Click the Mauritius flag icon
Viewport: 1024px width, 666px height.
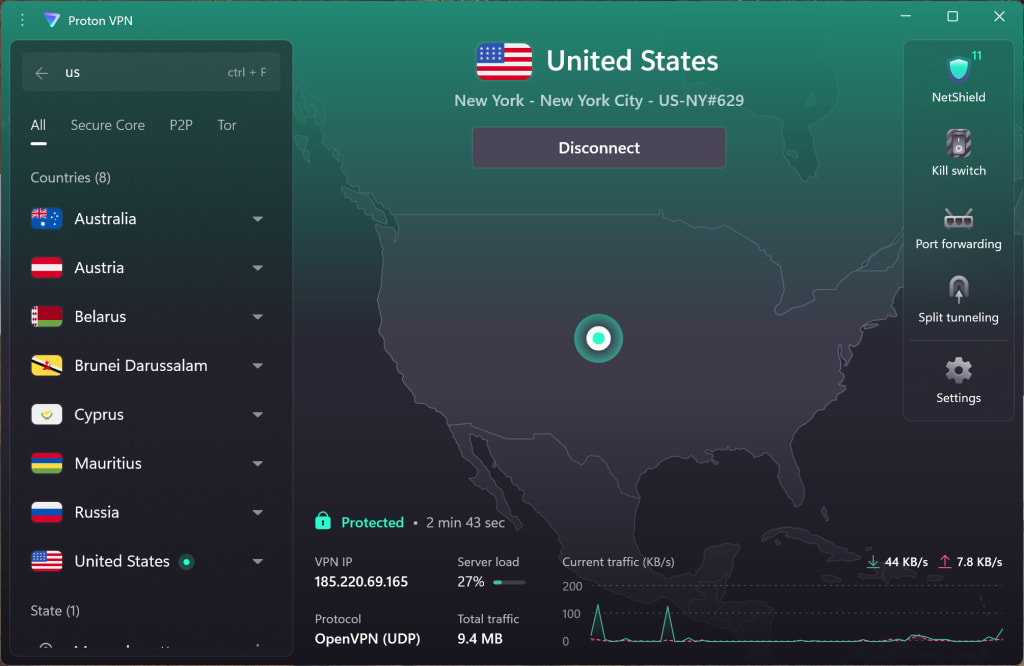coord(46,464)
